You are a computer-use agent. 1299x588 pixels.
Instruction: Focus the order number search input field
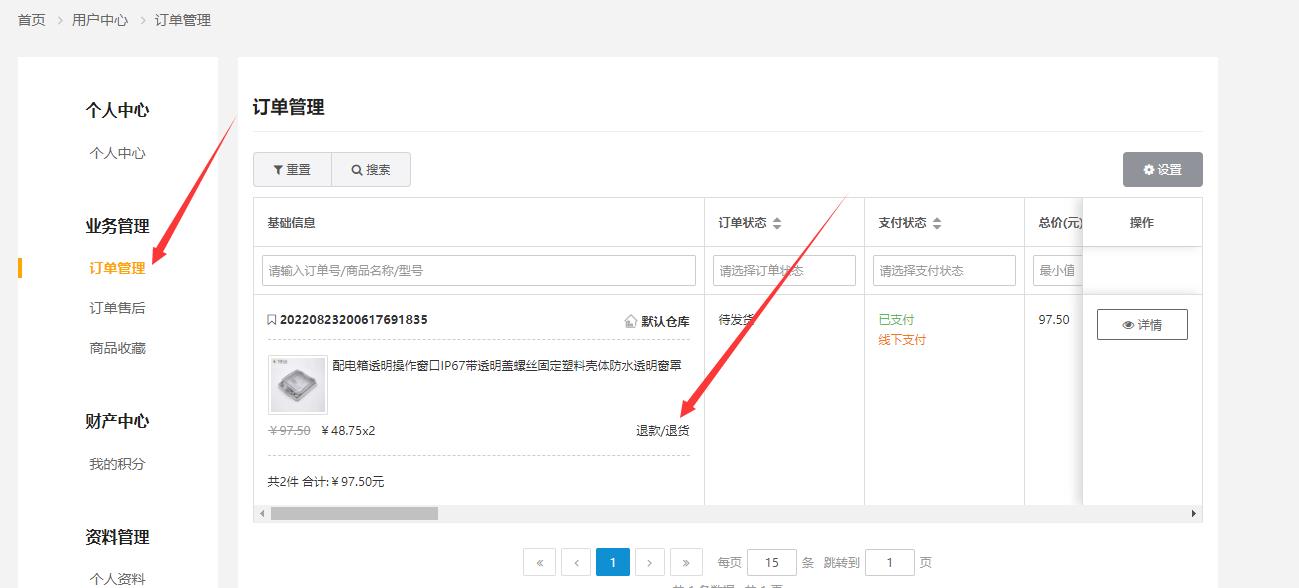[478, 270]
